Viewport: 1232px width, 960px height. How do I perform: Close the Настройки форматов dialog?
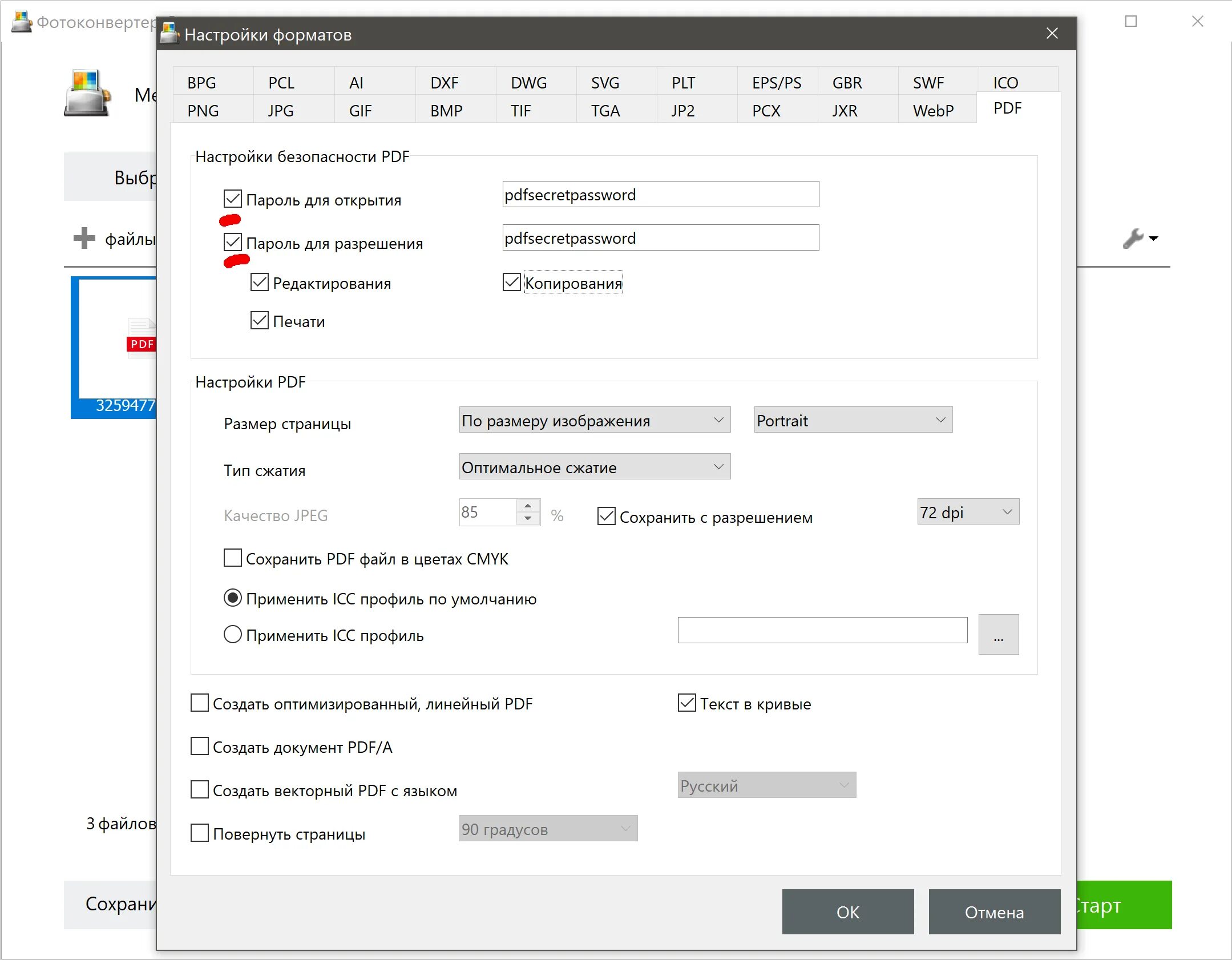point(1052,34)
